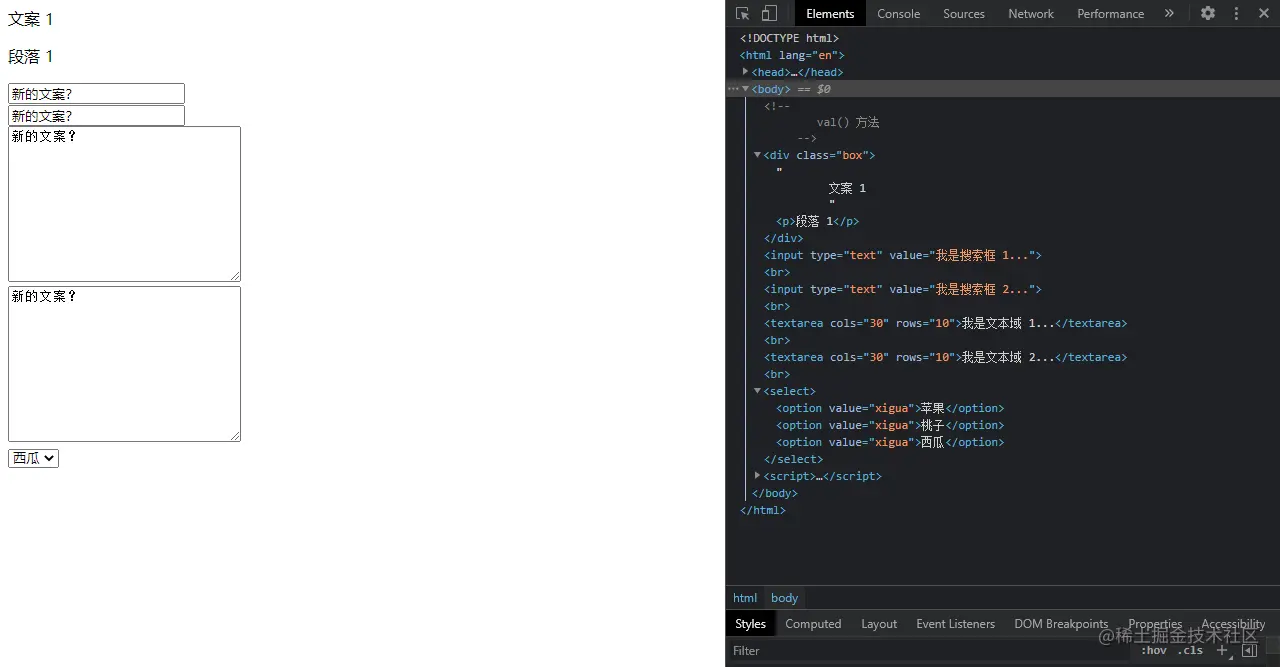
Task: Activate the inspect element picker icon
Action: pyautogui.click(x=742, y=13)
